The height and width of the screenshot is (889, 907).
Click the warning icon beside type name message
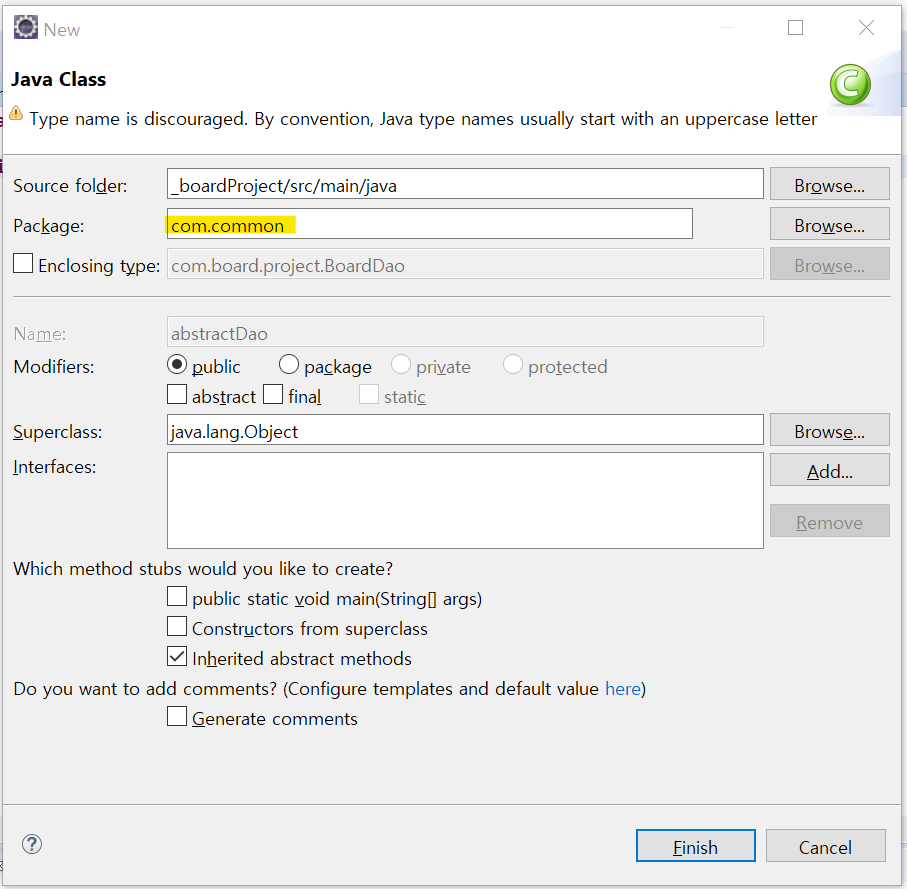[x=16, y=113]
